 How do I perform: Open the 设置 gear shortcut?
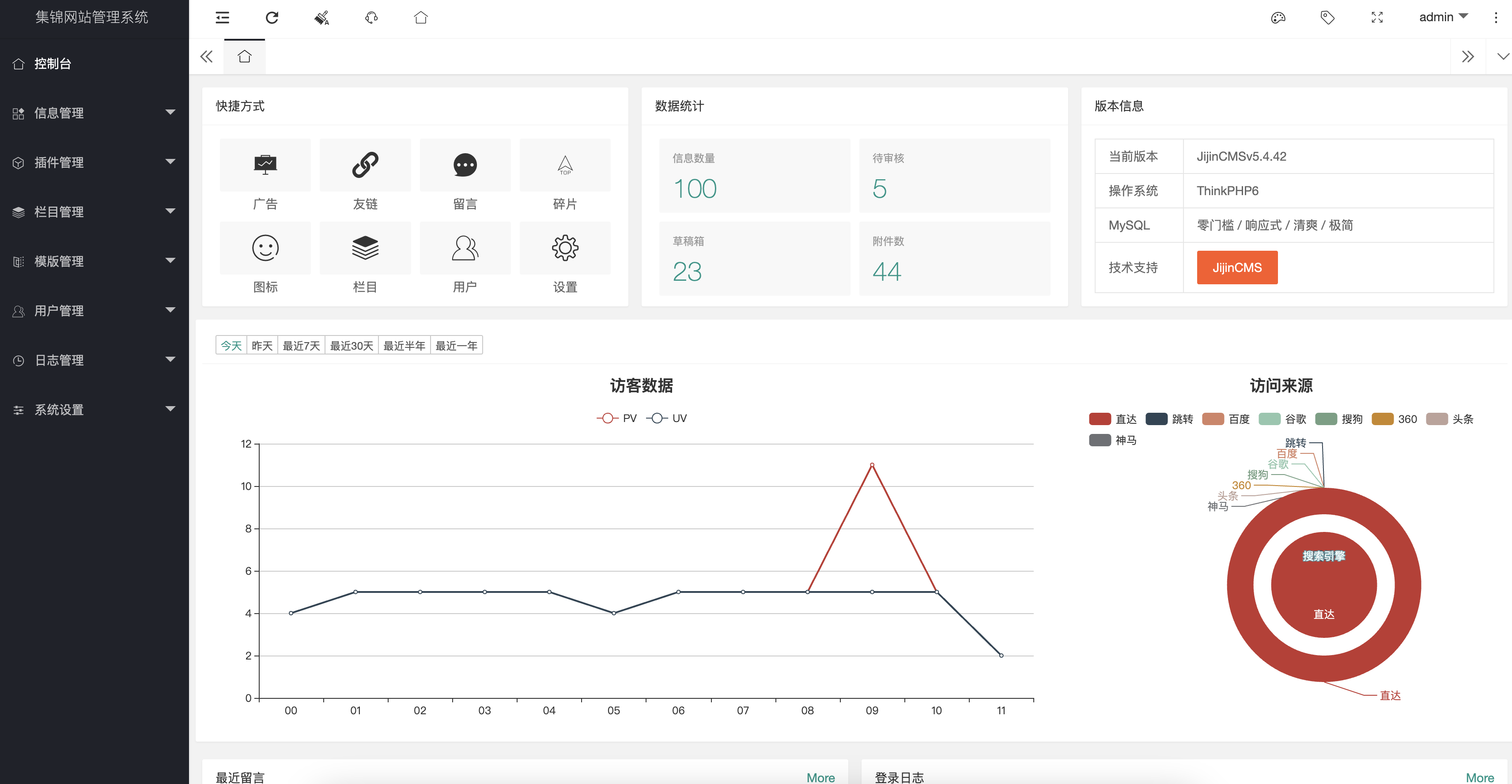[x=565, y=248]
